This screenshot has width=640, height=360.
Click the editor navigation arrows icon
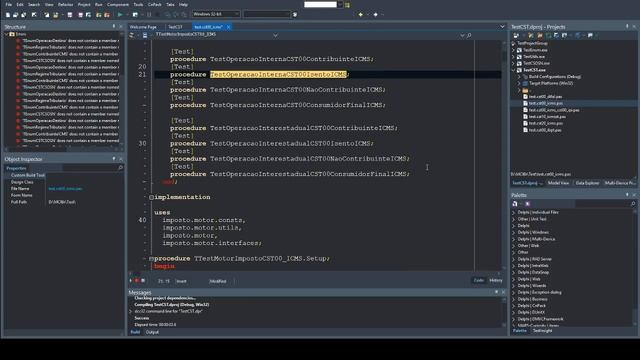(132, 35)
